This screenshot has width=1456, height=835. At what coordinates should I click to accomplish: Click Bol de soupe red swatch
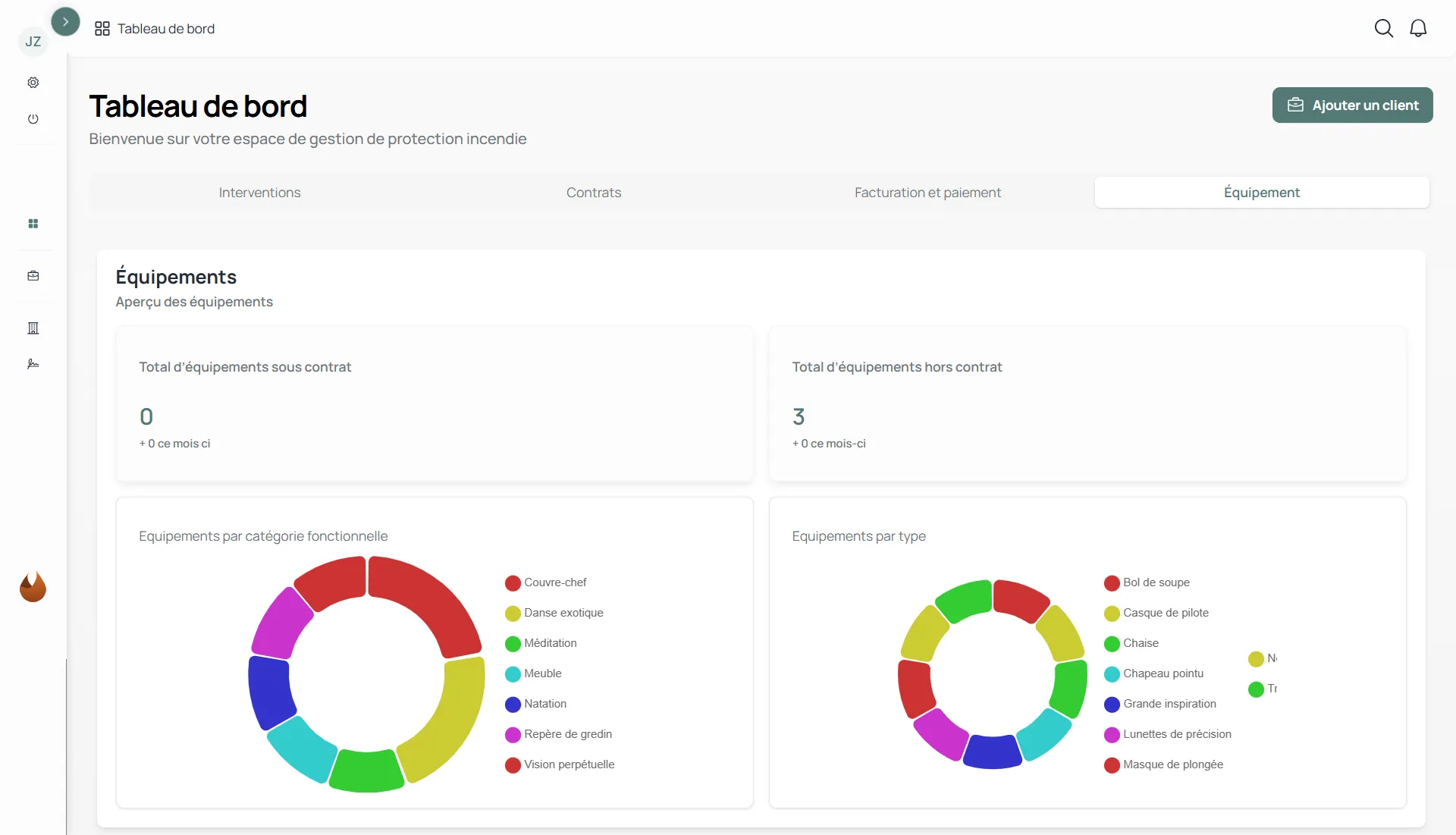click(x=1112, y=583)
